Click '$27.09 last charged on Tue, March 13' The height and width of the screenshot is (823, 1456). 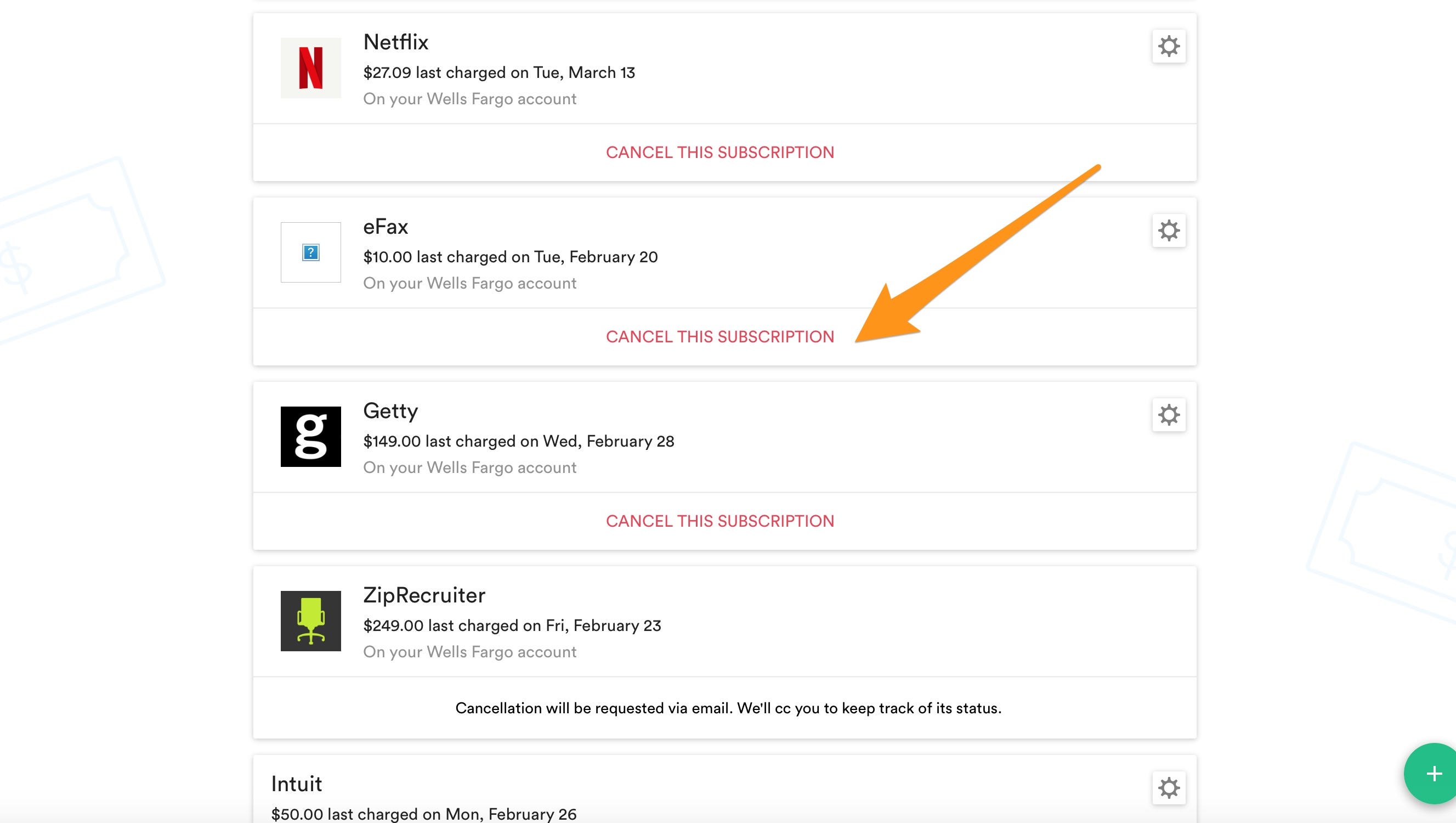tap(499, 72)
